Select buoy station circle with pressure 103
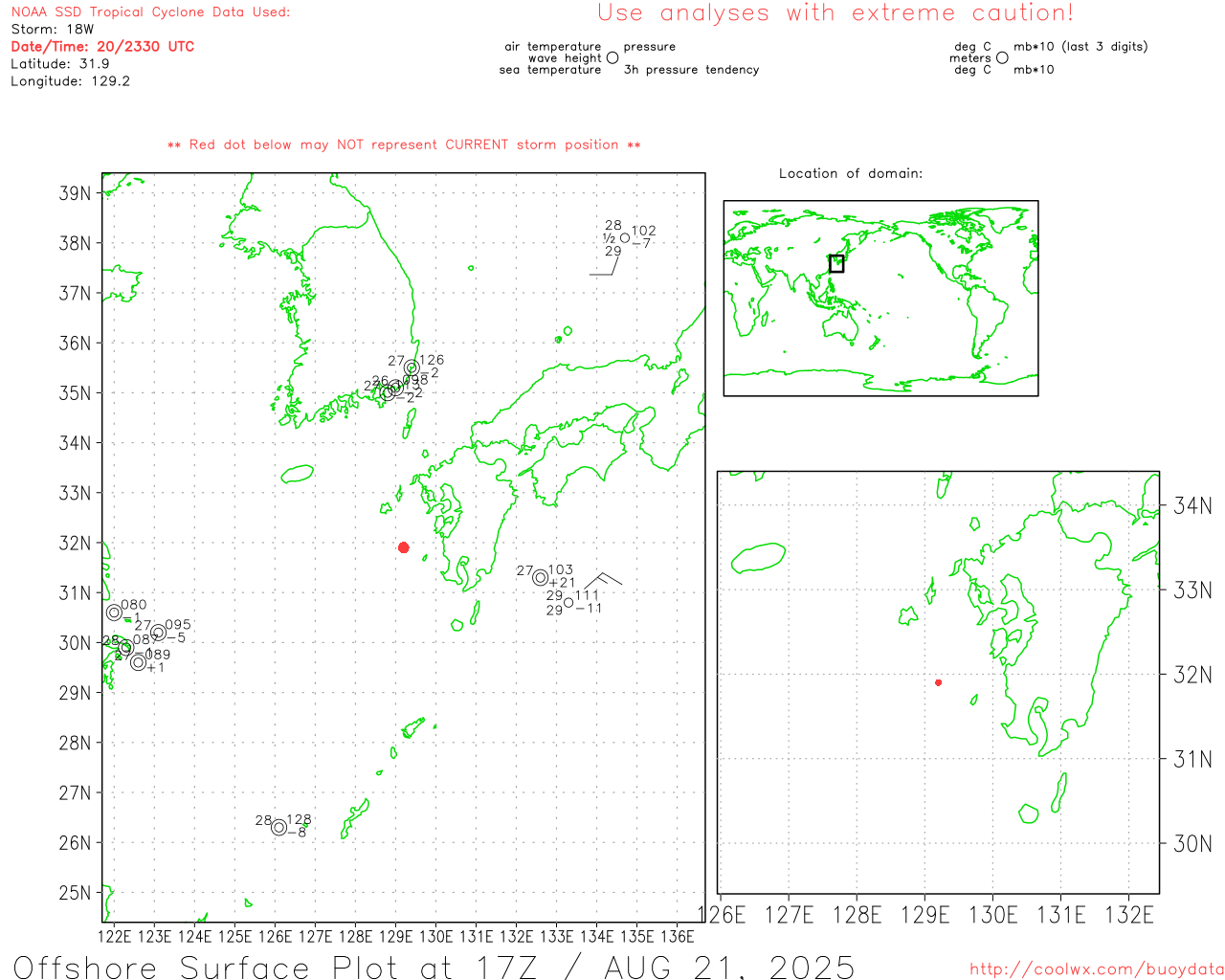 click(541, 577)
